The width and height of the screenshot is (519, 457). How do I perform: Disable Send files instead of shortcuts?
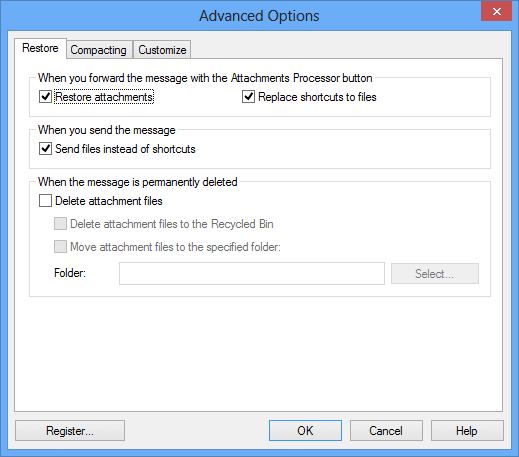click(45, 149)
